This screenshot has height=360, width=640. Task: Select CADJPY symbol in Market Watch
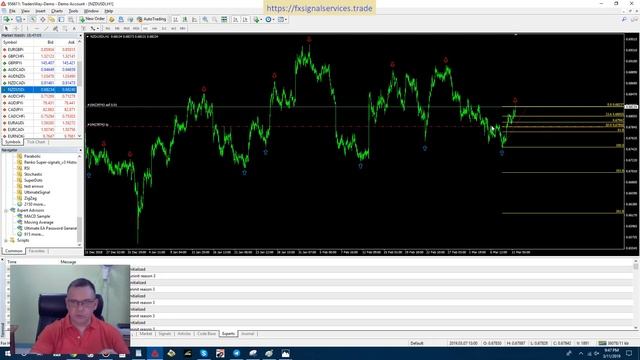(16, 109)
